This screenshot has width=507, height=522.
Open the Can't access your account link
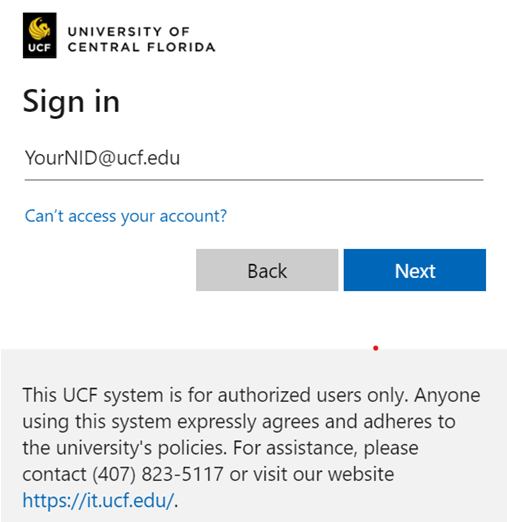(x=126, y=216)
